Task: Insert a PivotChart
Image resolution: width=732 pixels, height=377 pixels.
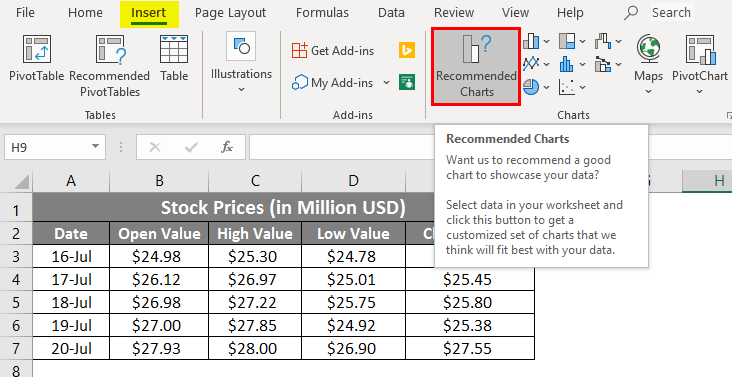Action: coord(700,63)
